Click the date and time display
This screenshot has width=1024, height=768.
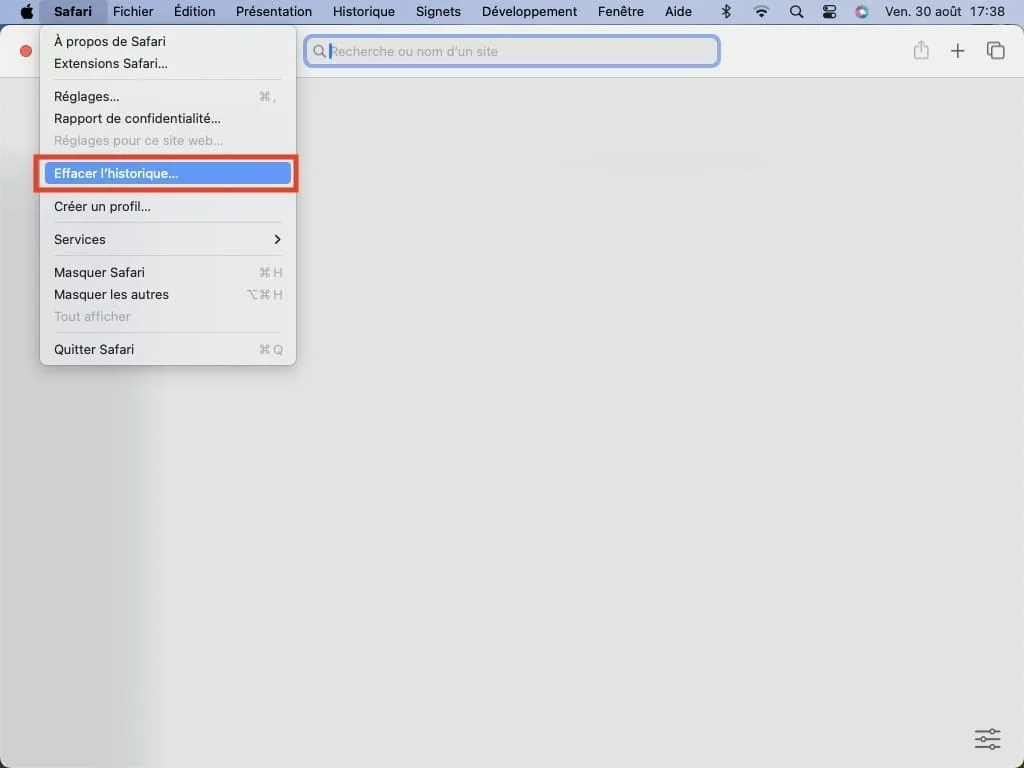(x=944, y=12)
